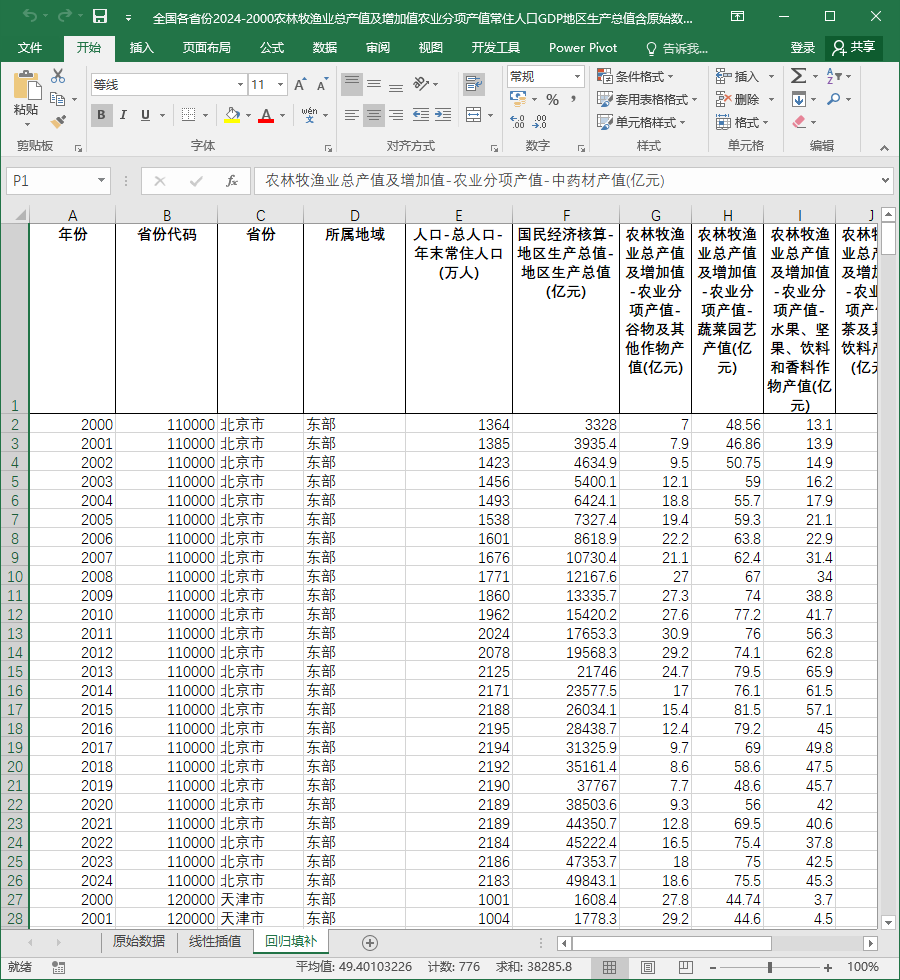Click the Increase Decimal icon
The width and height of the screenshot is (900, 980).
point(517,122)
